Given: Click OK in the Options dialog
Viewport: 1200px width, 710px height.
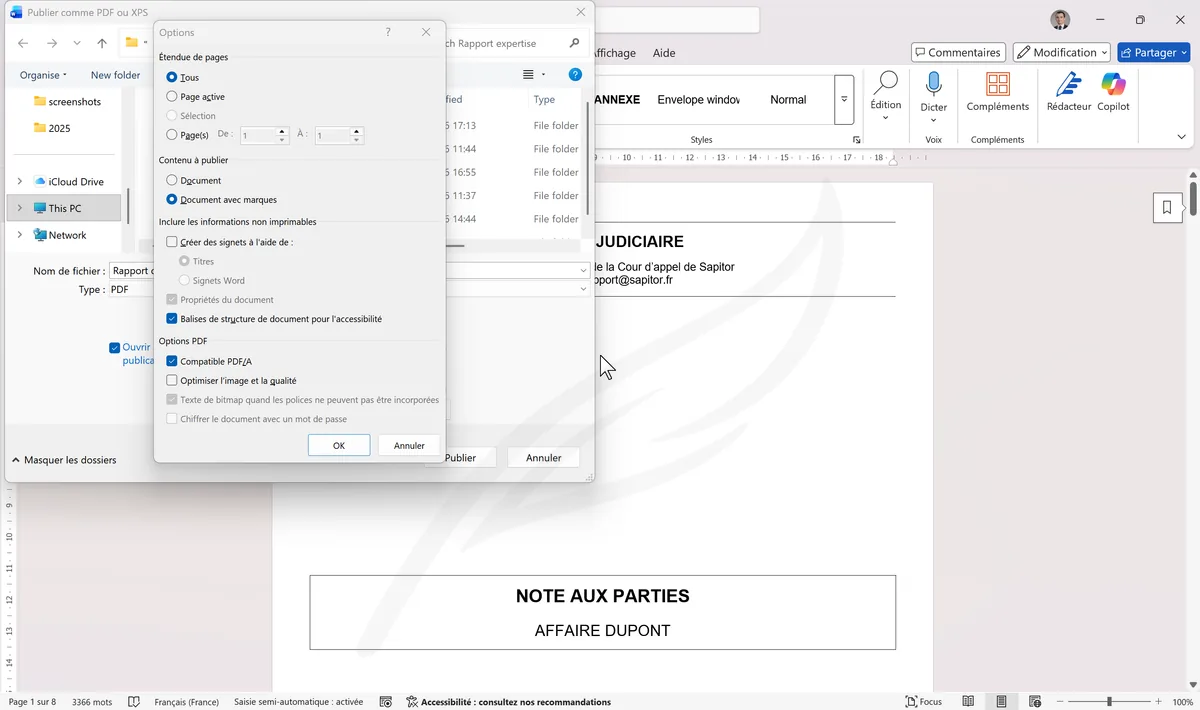Looking at the screenshot, I should (x=338, y=445).
